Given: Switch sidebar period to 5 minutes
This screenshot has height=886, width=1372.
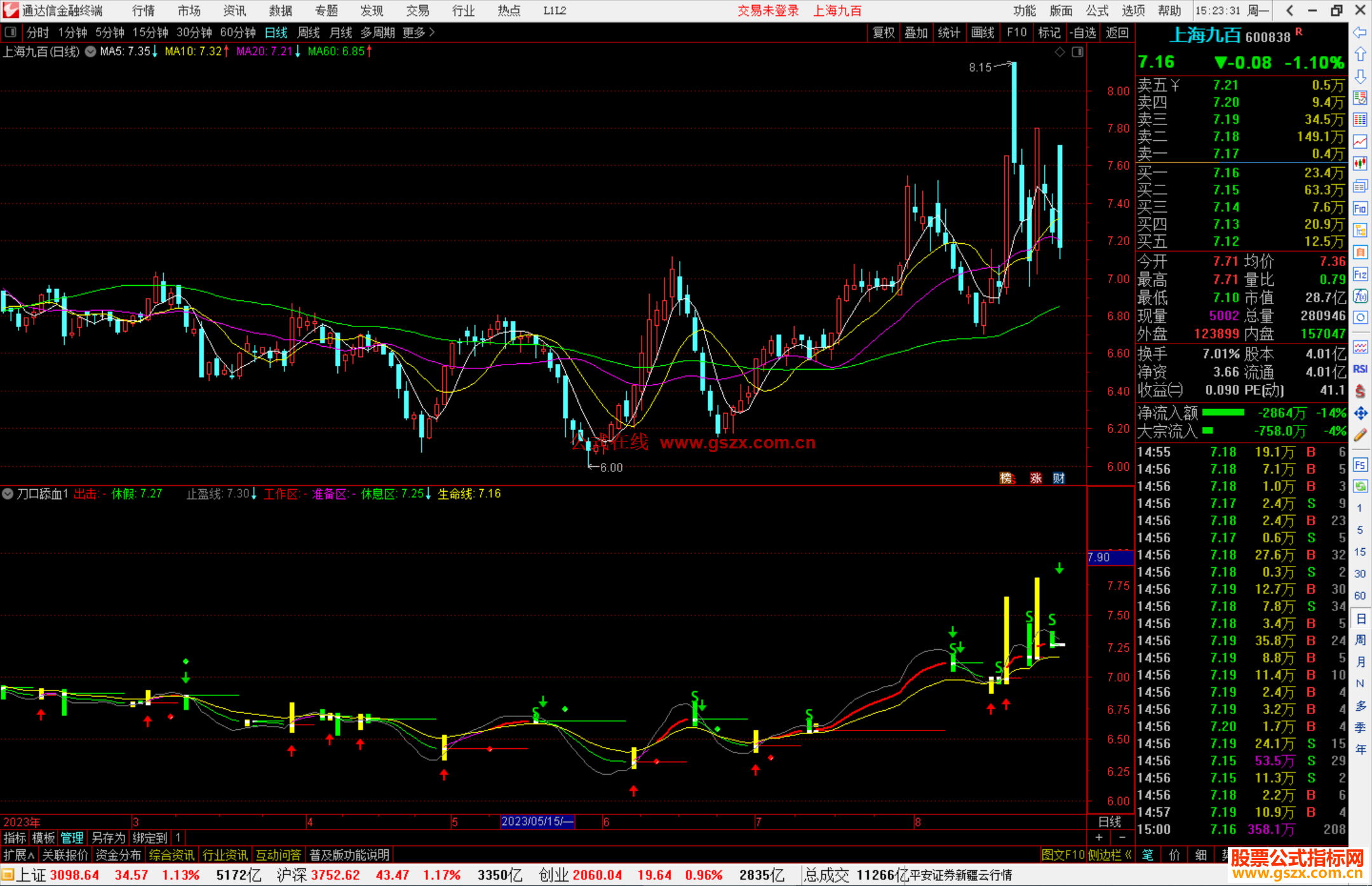Looking at the screenshot, I should click(x=1359, y=530).
